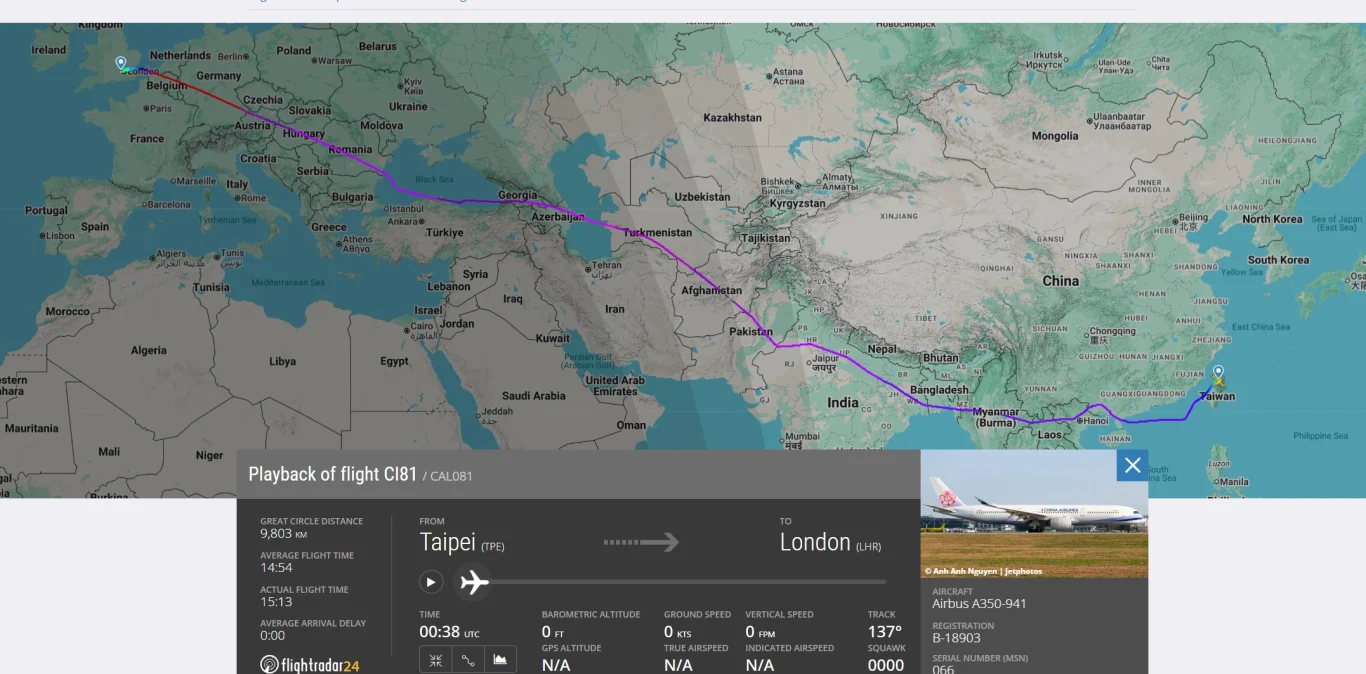Click the time value 00:38 UTC
Image resolution: width=1366 pixels, height=674 pixels.
[449, 632]
